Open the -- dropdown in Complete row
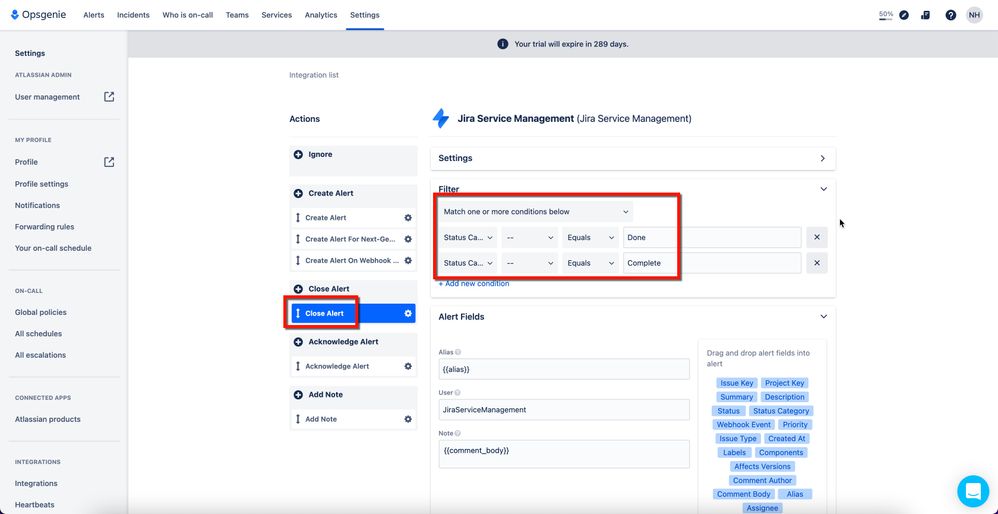998x514 pixels. 530,263
